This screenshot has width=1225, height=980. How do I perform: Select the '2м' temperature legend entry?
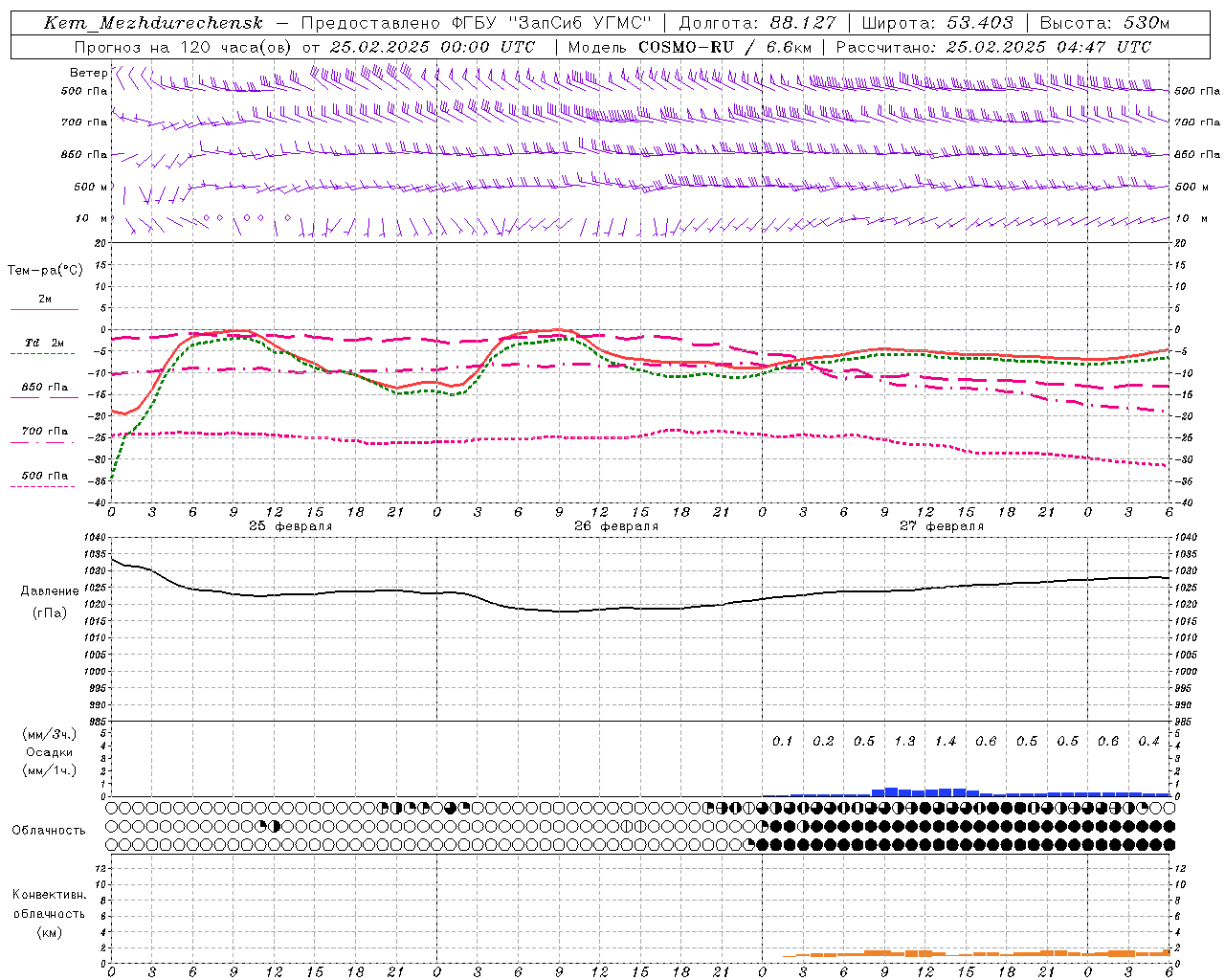pyautogui.click(x=45, y=300)
